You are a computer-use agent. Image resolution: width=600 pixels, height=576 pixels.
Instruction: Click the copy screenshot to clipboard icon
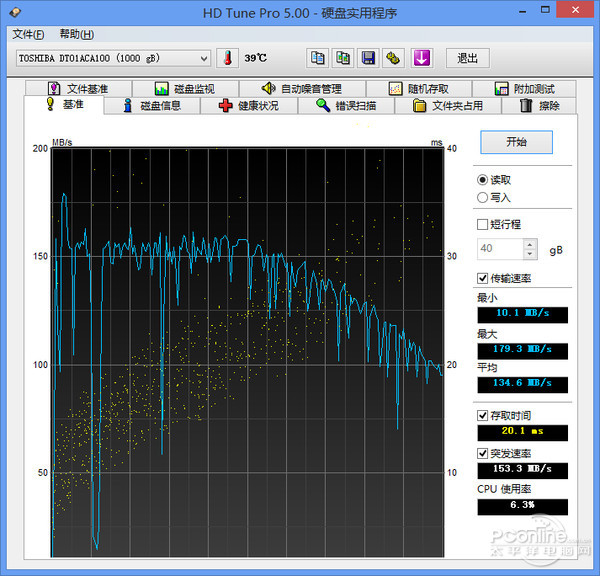click(x=343, y=58)
